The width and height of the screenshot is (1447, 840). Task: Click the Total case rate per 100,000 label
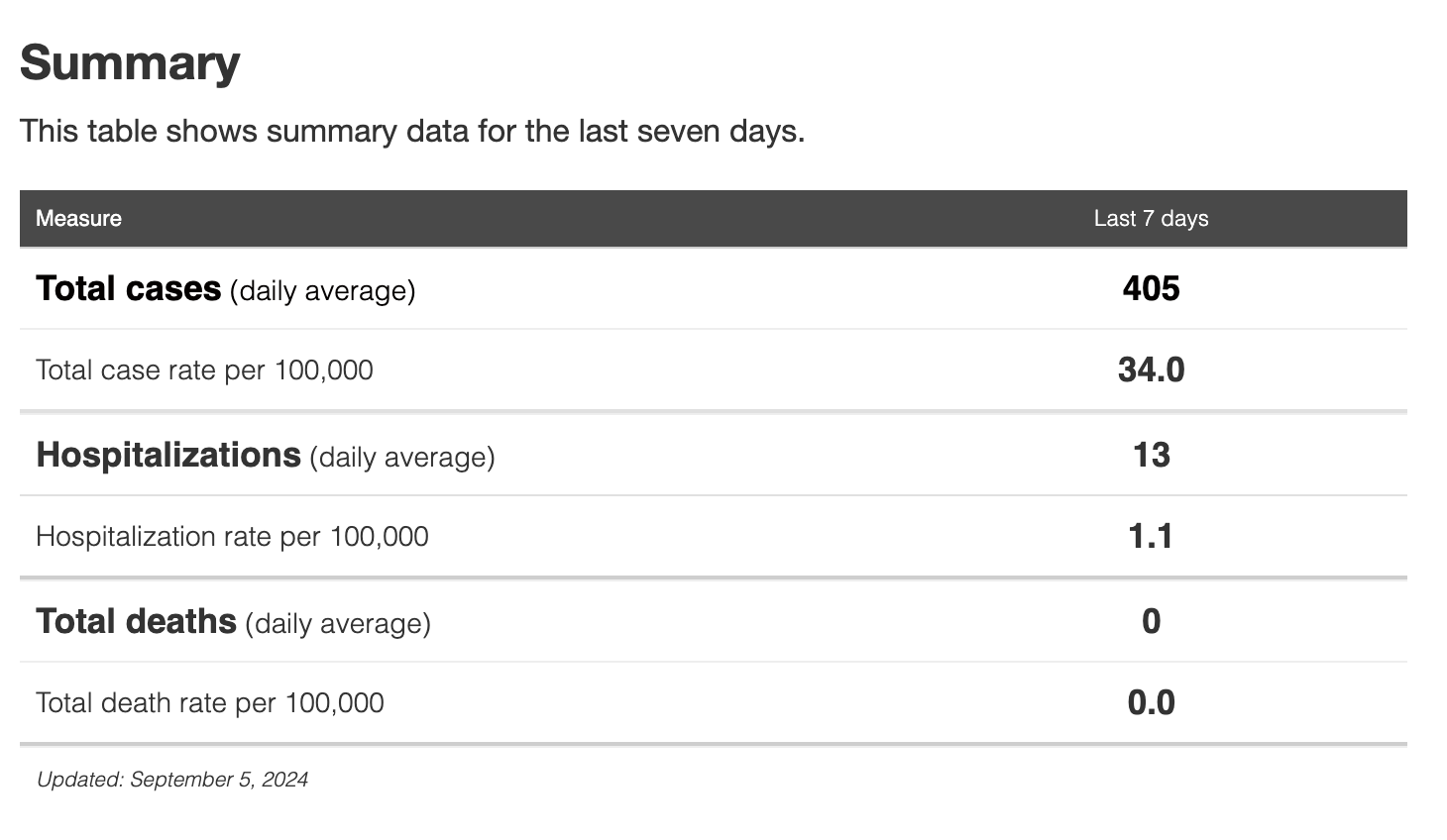coord(204,370)
